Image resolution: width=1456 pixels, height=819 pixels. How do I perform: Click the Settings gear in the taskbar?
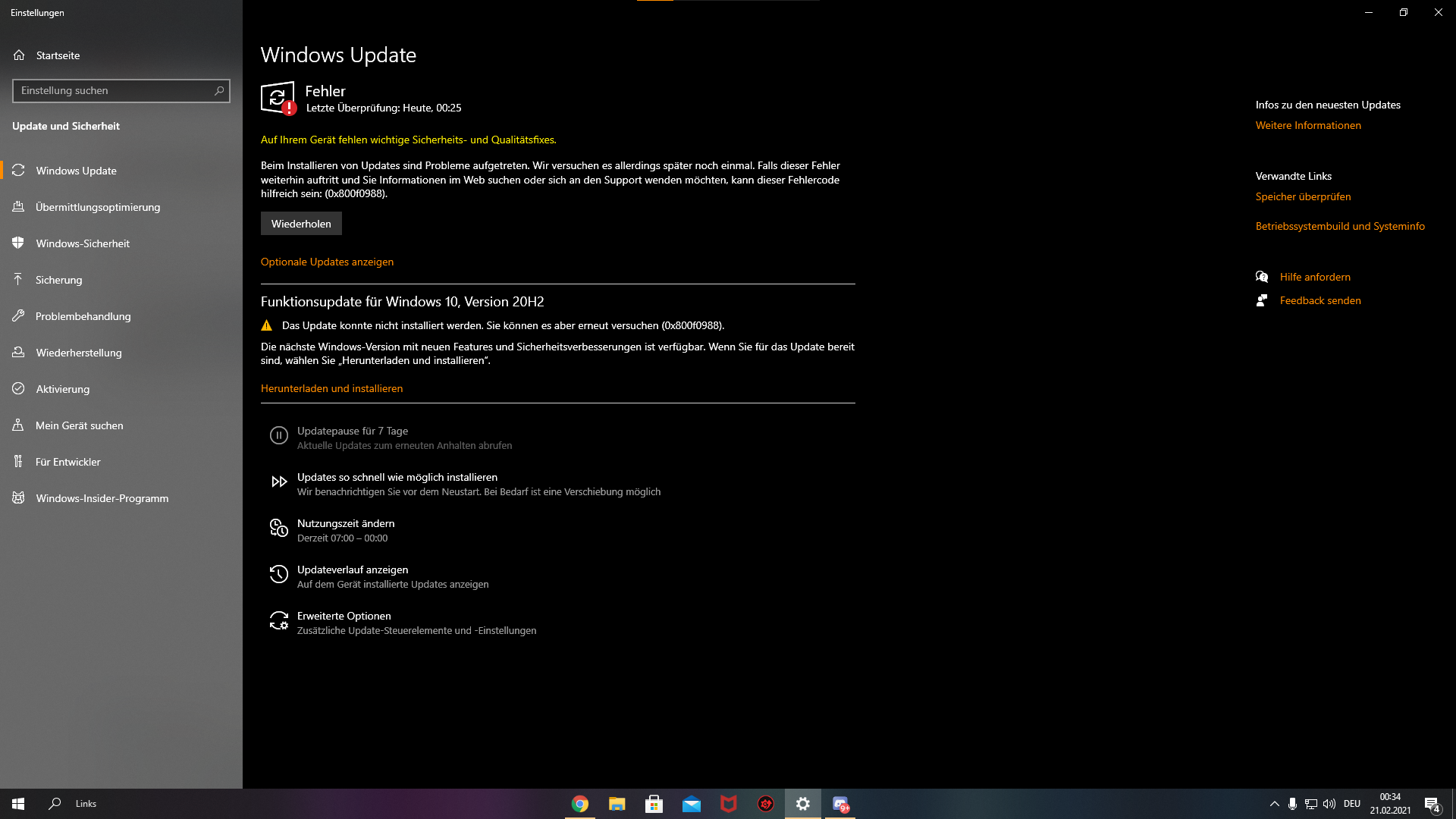(803, 804)
